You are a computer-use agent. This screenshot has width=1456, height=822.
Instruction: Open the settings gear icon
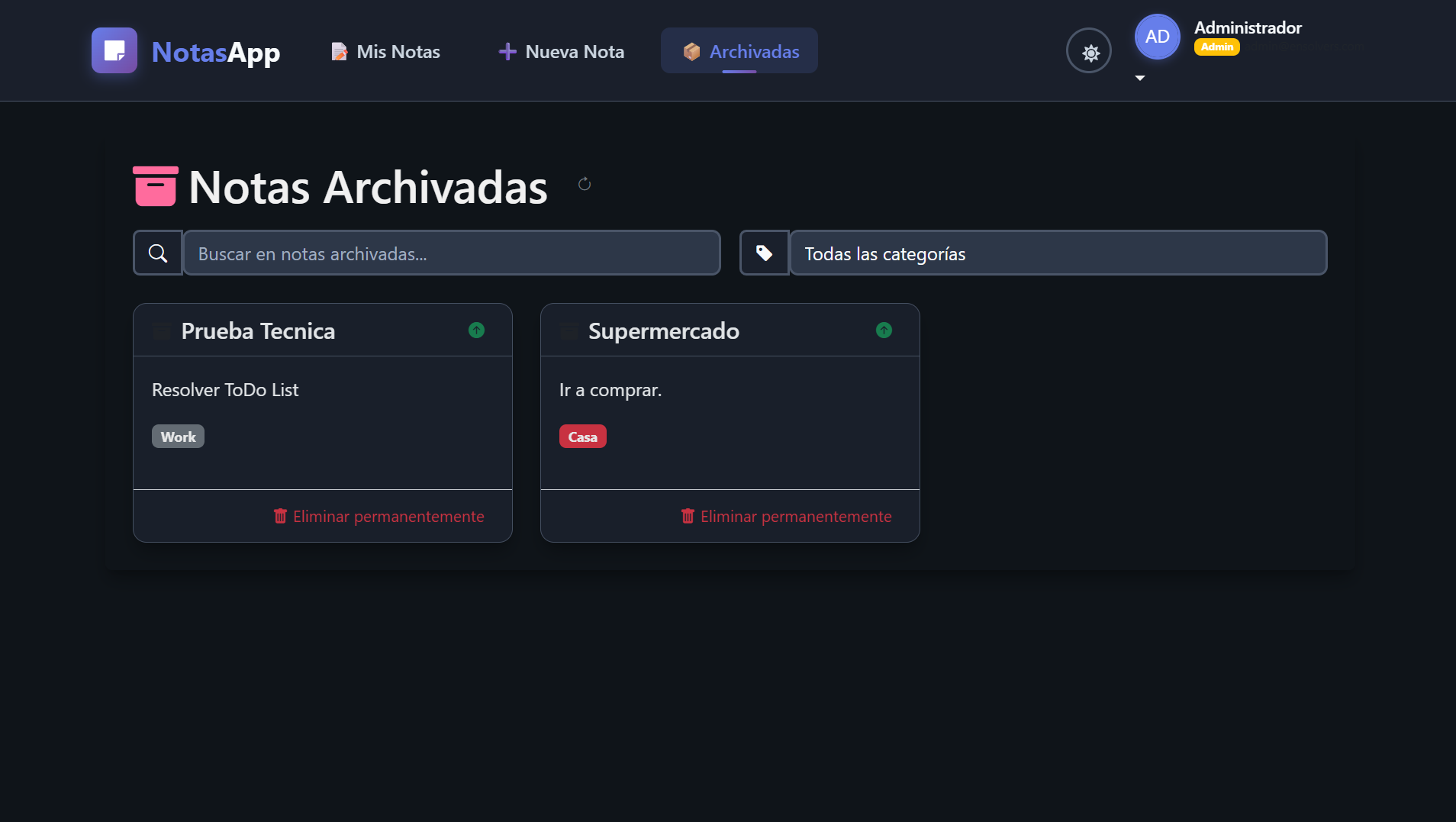1088,50
